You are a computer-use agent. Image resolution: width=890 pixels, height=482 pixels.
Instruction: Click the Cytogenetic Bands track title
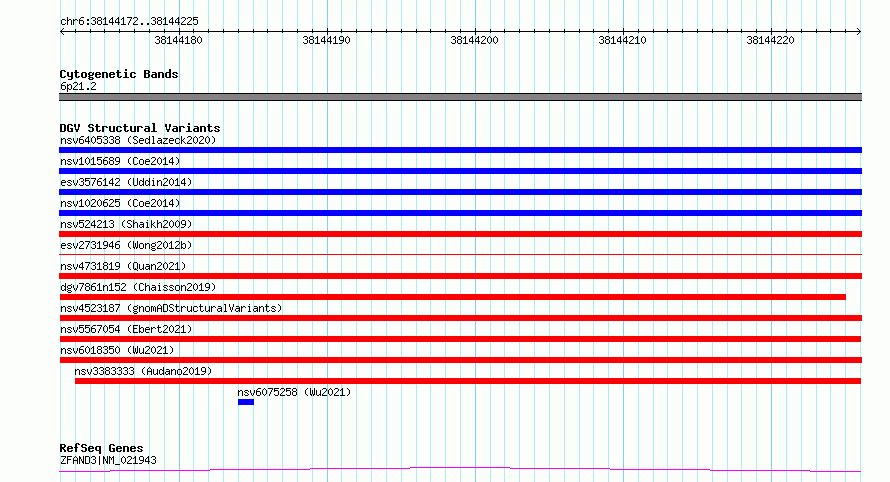point(119,74)
